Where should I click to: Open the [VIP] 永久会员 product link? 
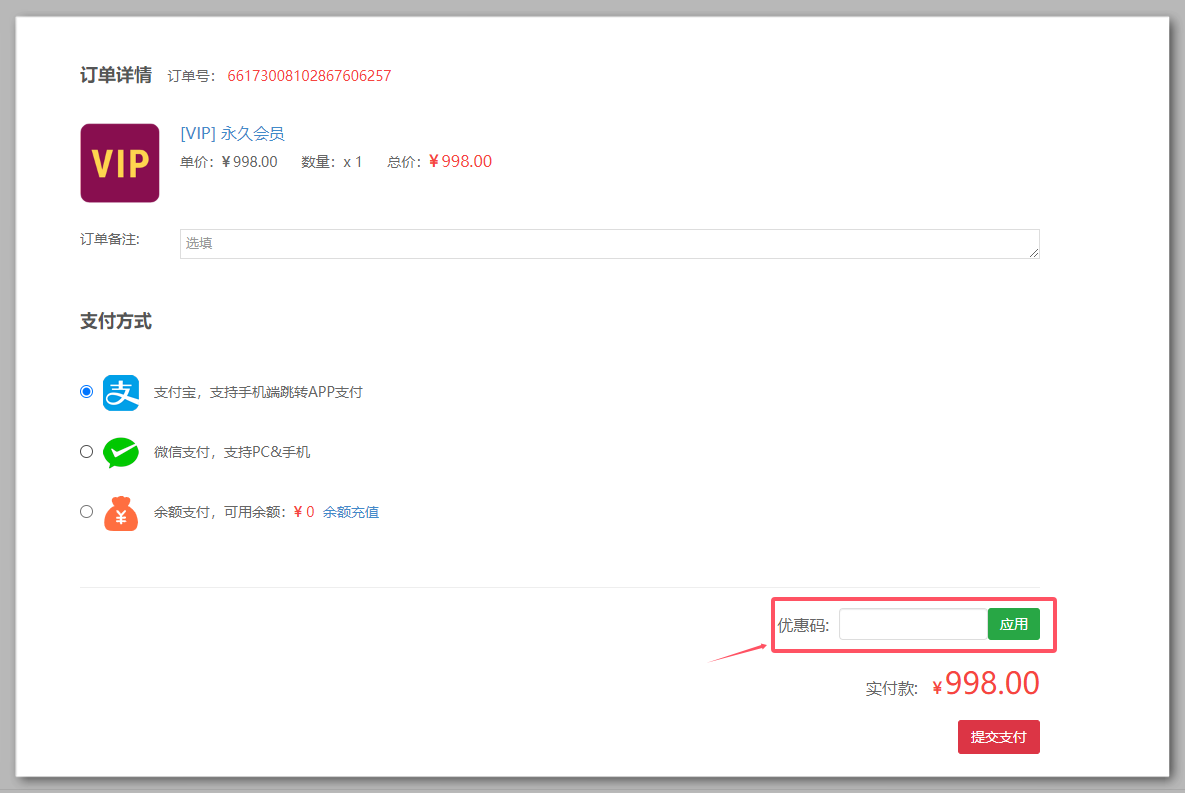[232, 134]
